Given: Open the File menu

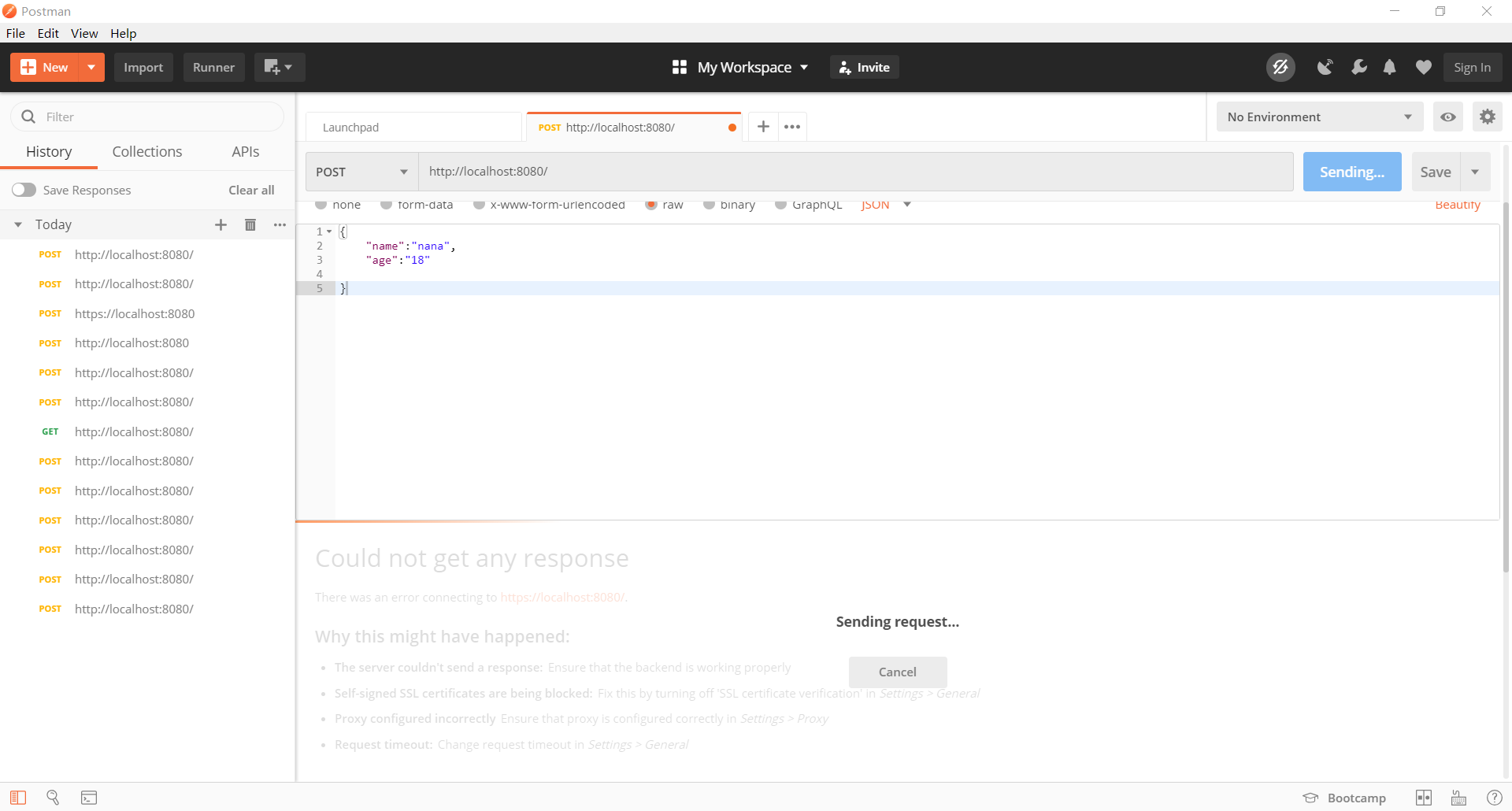Looking at the screenshot, I should click(16, 33).
